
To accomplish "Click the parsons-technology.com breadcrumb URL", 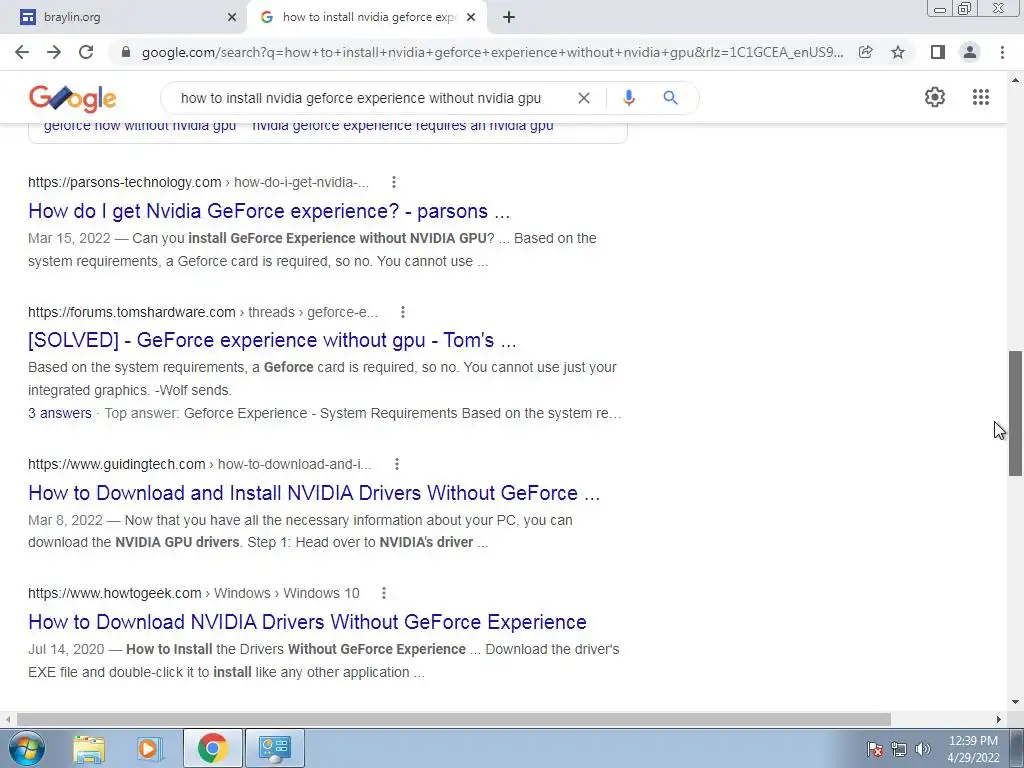I will click(198, 182).
